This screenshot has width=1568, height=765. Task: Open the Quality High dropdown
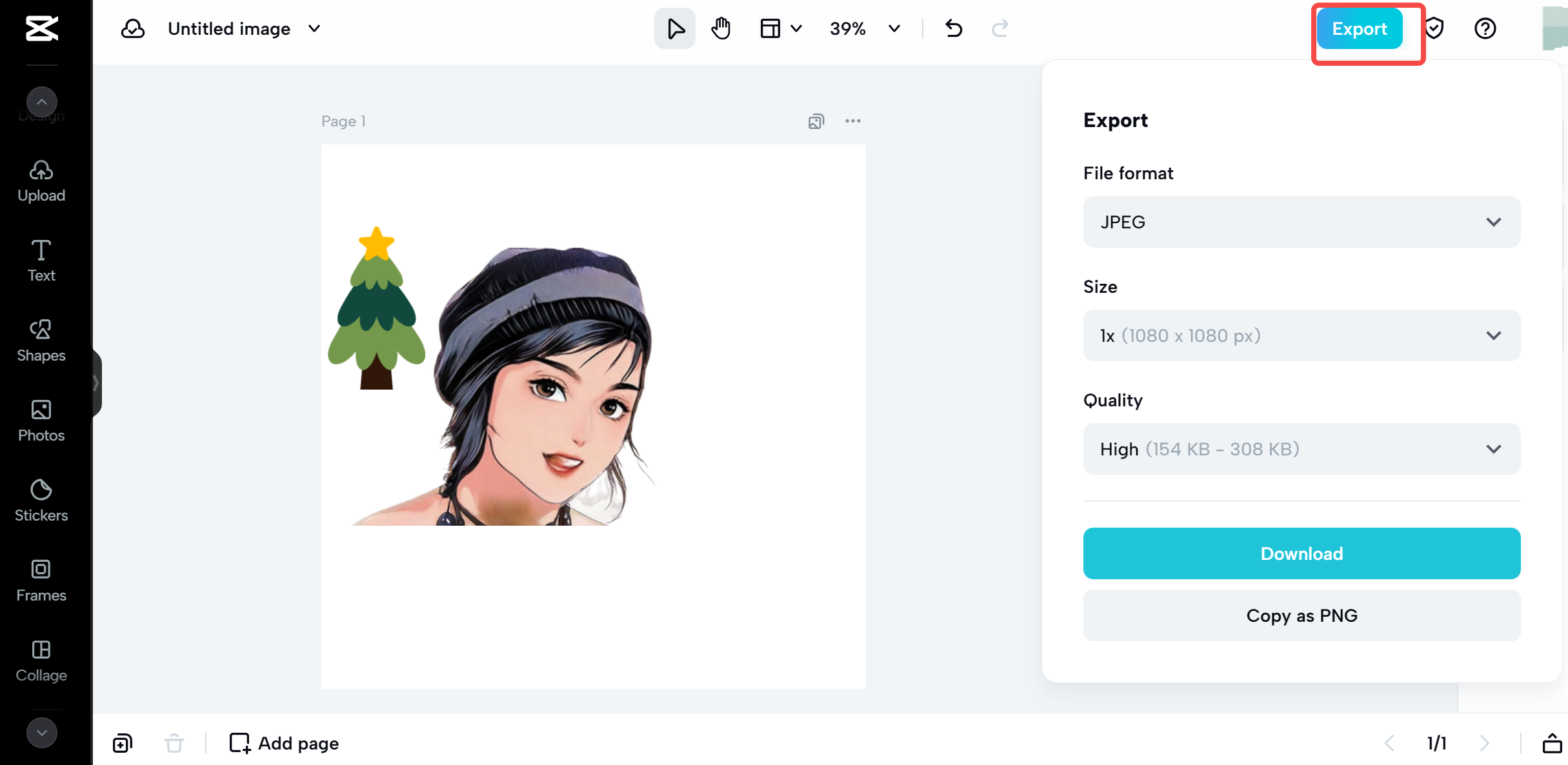tap(1302, 449)
